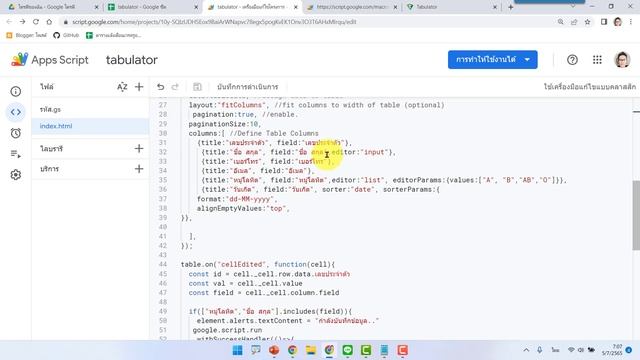This screenshot has height=360, width=640.
Task: Open the Blogger bookmark
Action: [x=27, y=36]
